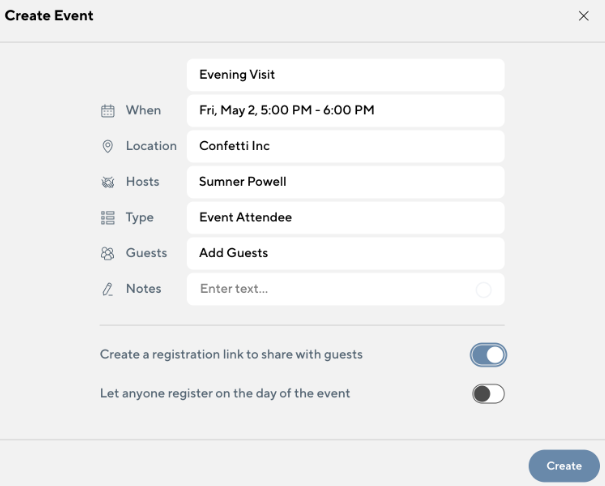Click the registration link label text
This screenshot has height=486, width=605.
[231, 354]
